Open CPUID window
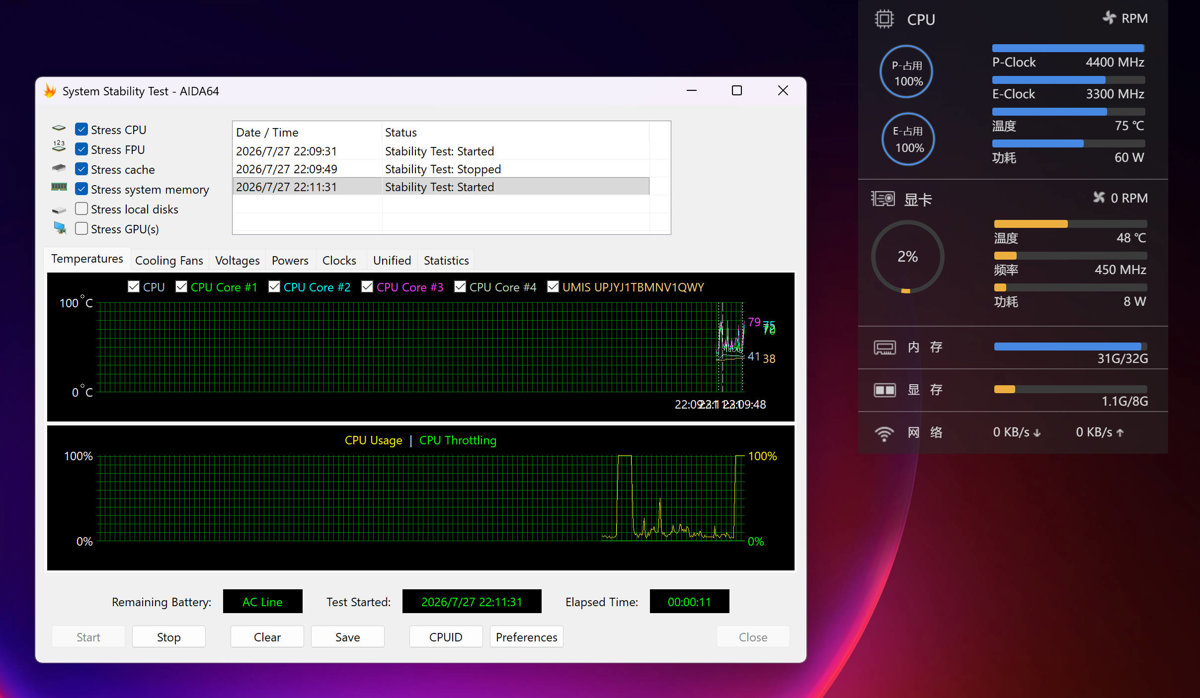Image resolution: width=1200 pixels, height=698 pixels. 446,637
